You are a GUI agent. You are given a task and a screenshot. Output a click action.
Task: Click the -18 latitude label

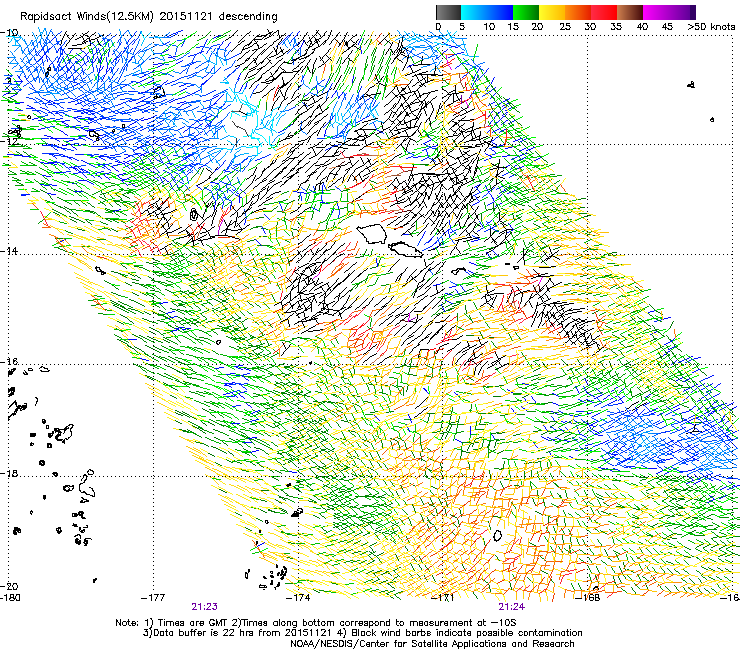pos(10,473)
